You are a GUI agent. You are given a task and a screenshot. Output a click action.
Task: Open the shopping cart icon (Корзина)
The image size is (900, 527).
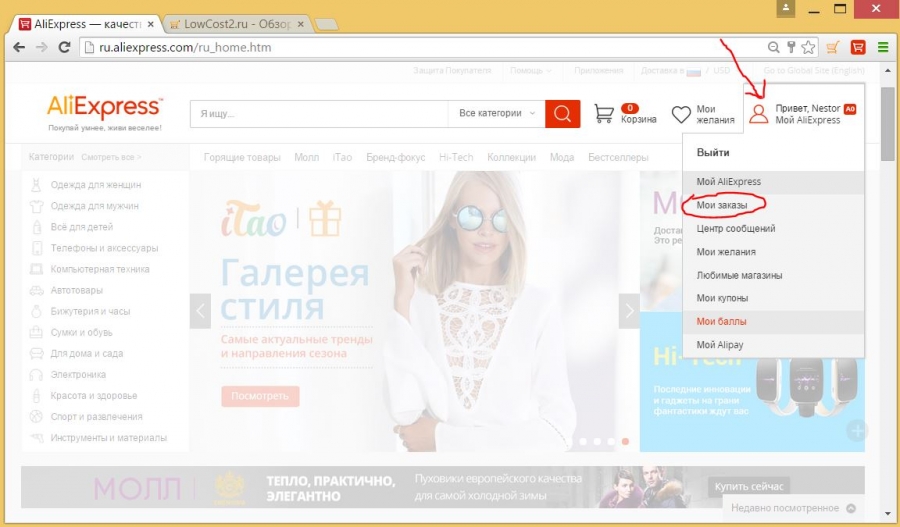(x=604, y=114)
